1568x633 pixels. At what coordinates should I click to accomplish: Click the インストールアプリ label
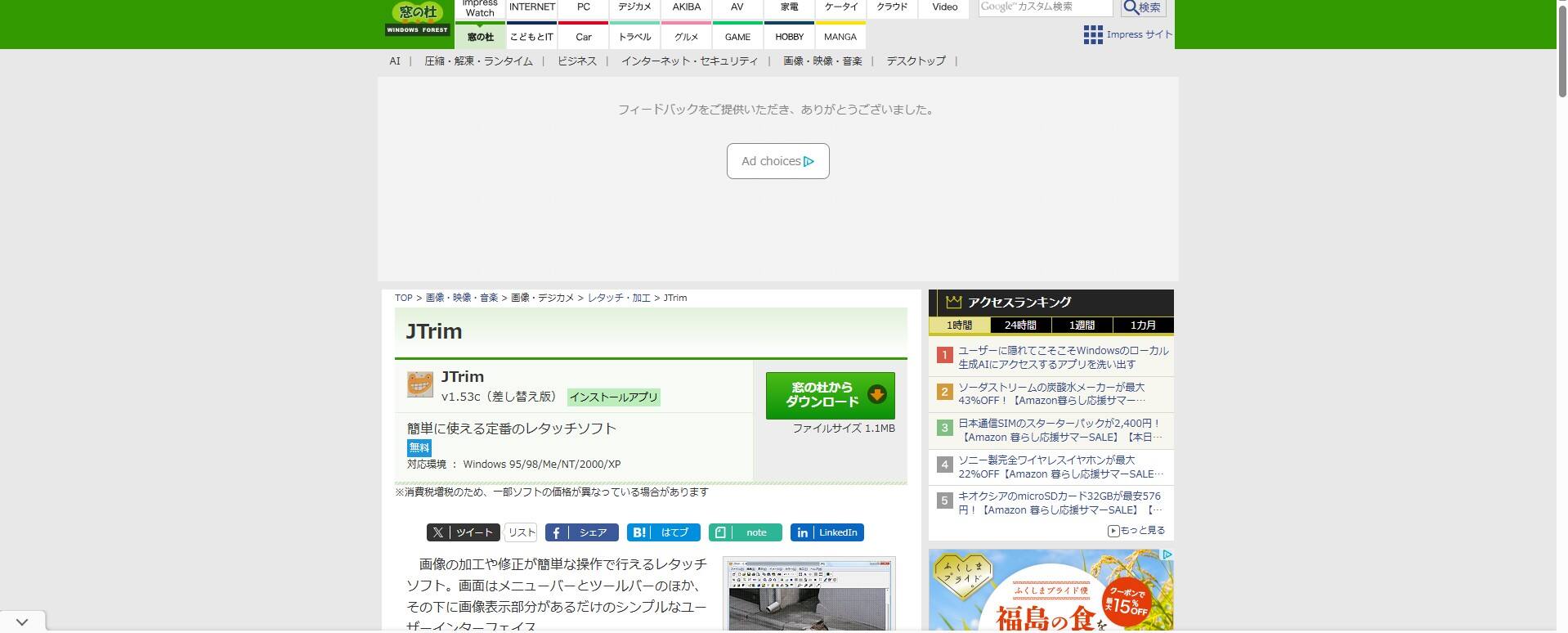[x=614, y=397]
